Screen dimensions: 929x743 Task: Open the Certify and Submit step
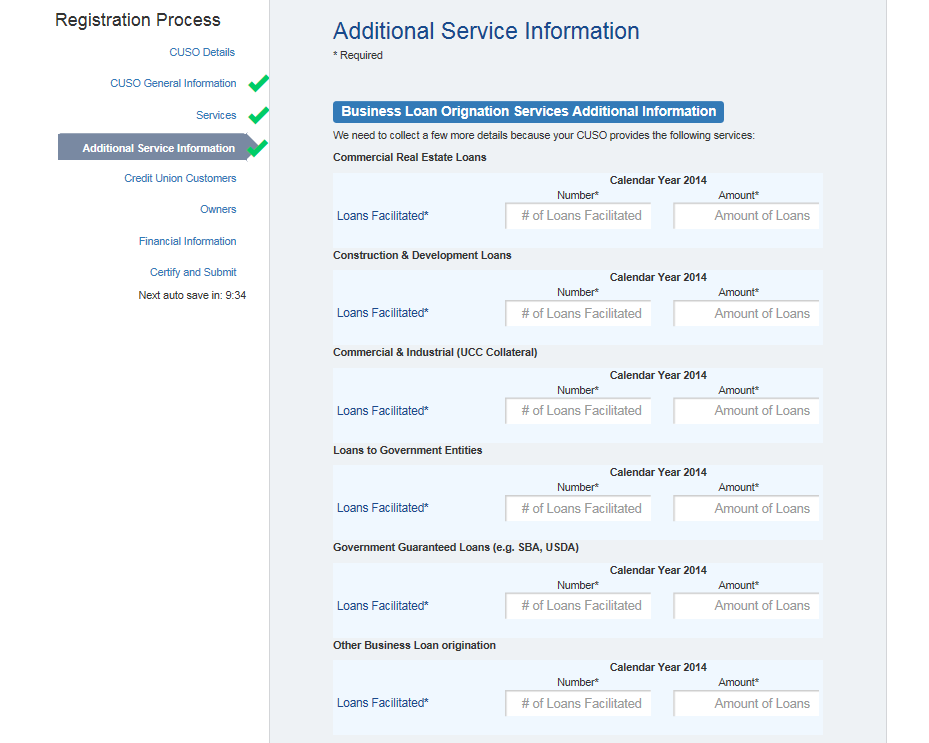(x=193, y=272)
